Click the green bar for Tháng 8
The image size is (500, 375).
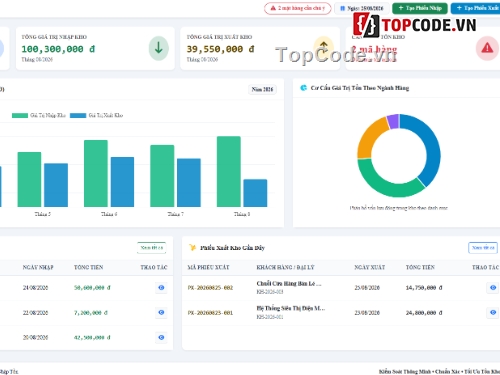[x=229, y=171]
